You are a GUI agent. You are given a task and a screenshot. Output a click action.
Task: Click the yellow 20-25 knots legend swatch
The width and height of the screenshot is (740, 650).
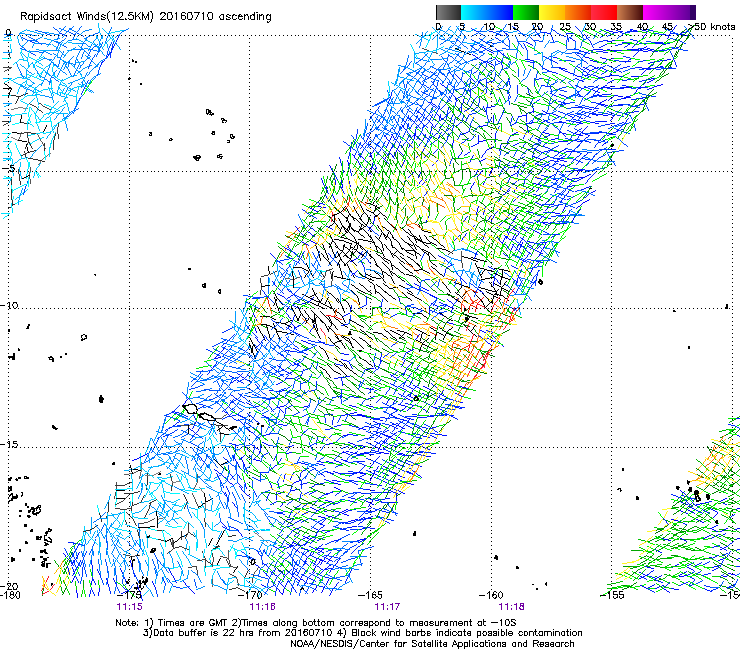(x=552, y=12)
